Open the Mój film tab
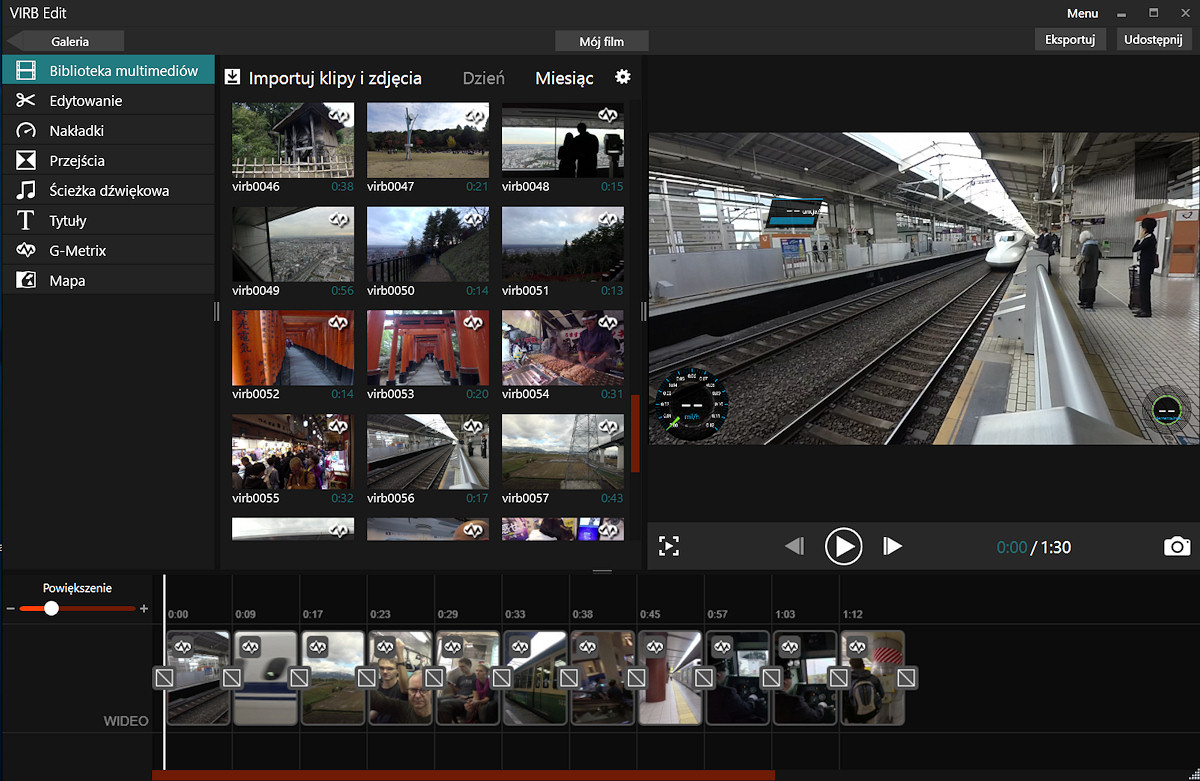The height and width of the screenshot is (781, 1200). click(602, 41)
